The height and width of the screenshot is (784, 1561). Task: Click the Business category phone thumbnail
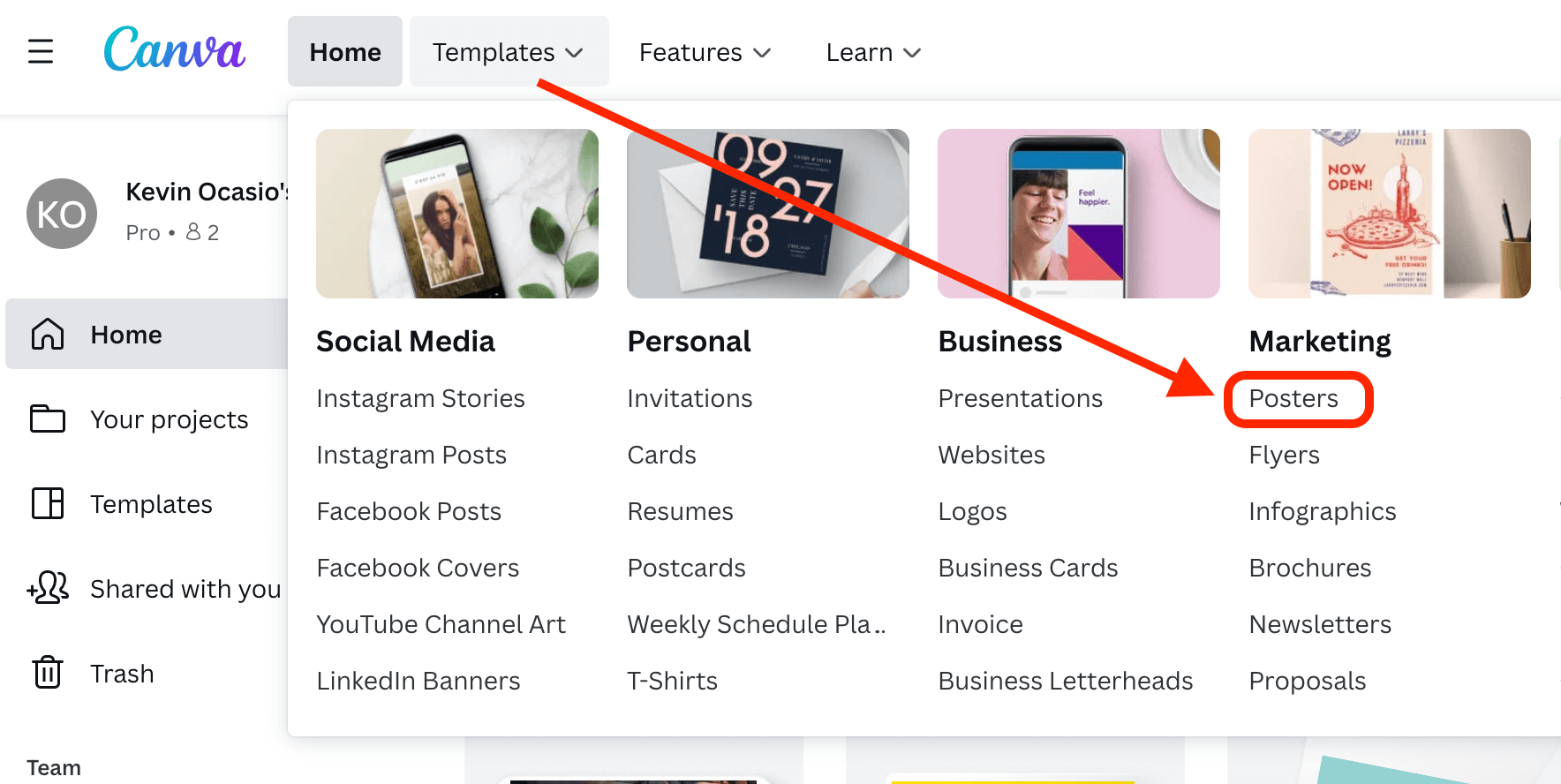click(x=1078, y=214)
